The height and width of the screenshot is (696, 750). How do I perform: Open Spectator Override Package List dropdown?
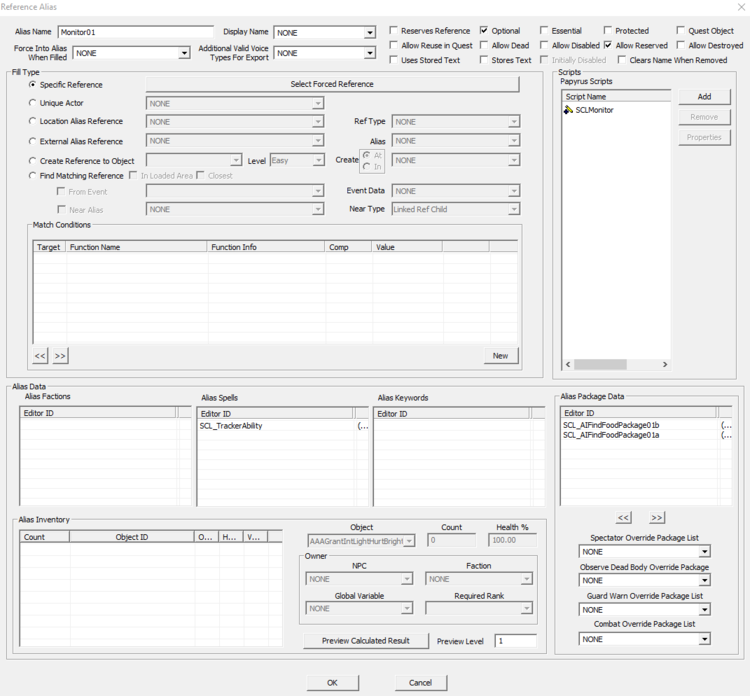coord(704,552)
